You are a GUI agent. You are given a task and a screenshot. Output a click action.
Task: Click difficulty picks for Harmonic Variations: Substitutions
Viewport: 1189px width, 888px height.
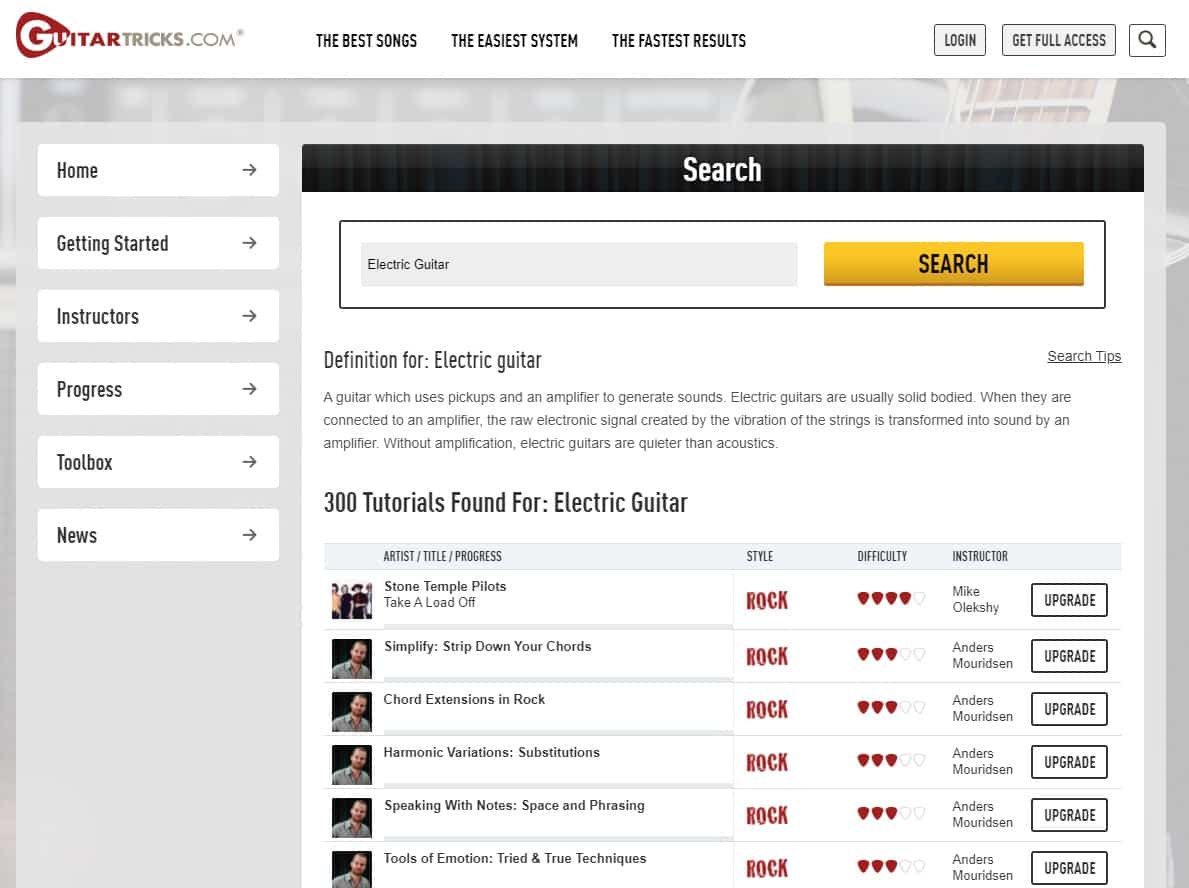click(x=891, y=760)
